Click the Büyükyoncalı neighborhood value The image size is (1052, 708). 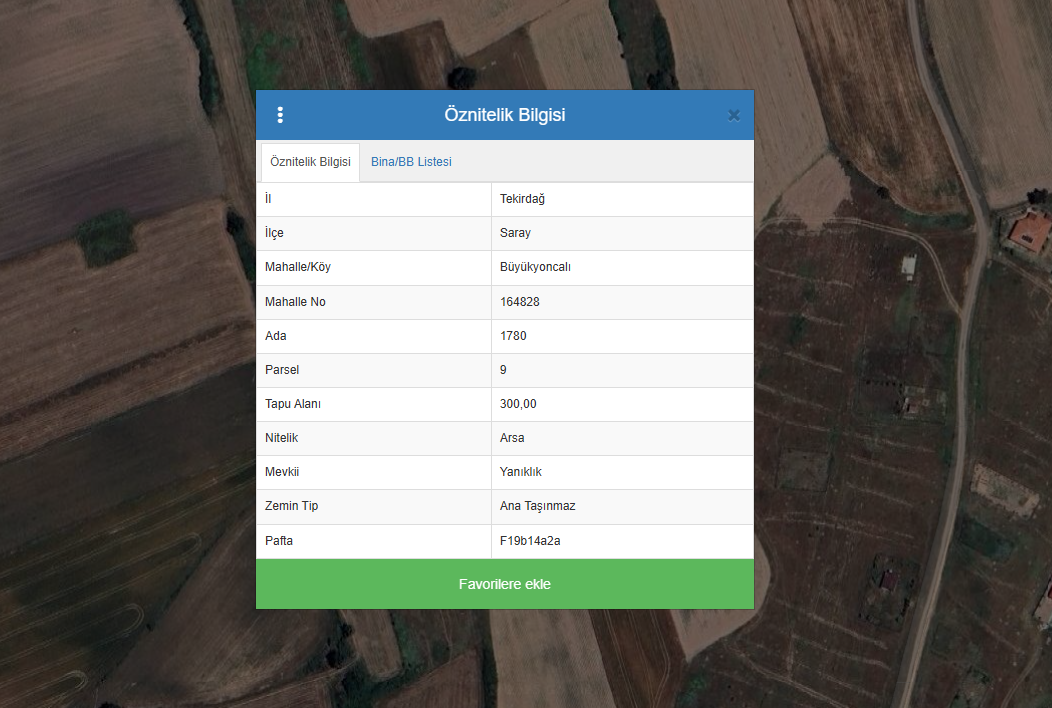(535, 267)
